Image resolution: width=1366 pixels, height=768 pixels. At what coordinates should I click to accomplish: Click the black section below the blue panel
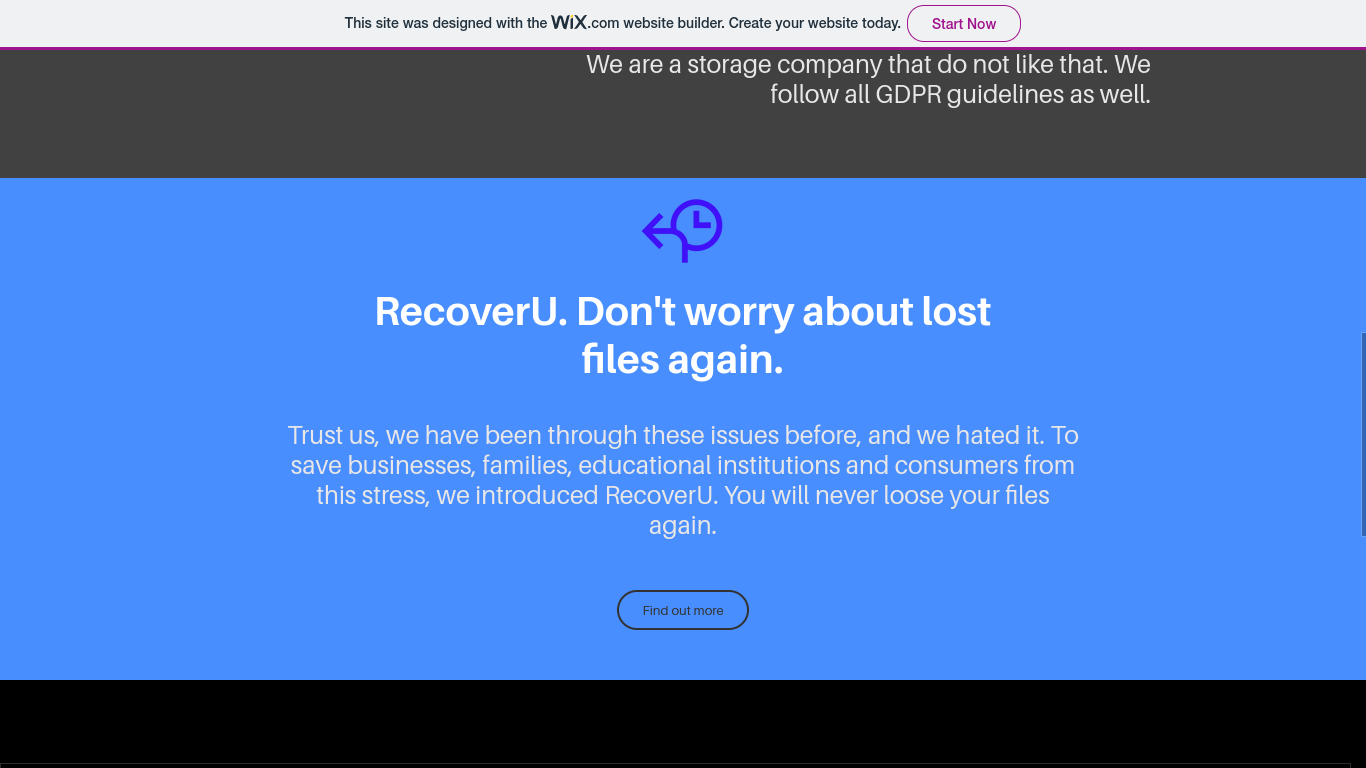point(683,722)
